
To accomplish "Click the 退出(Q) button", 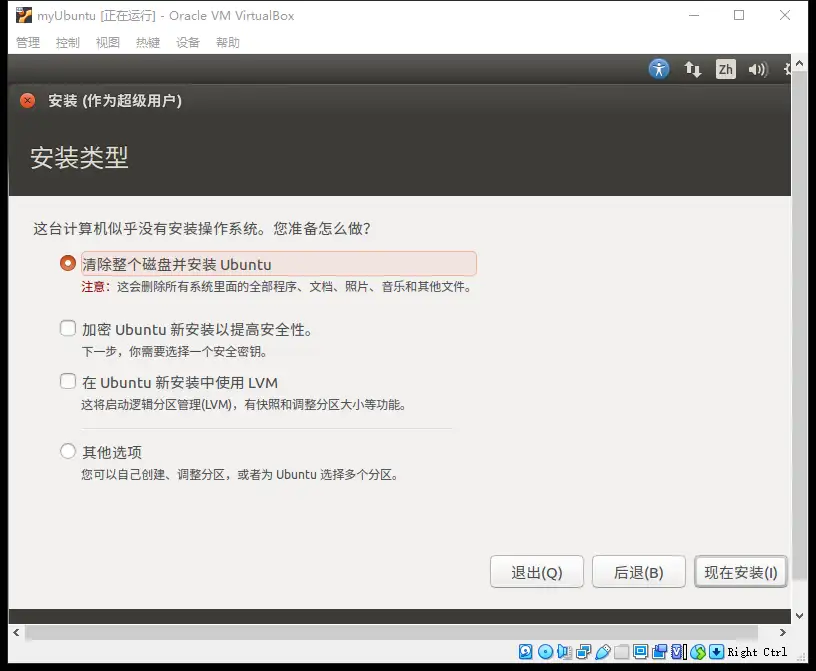I will pos(536,572).
